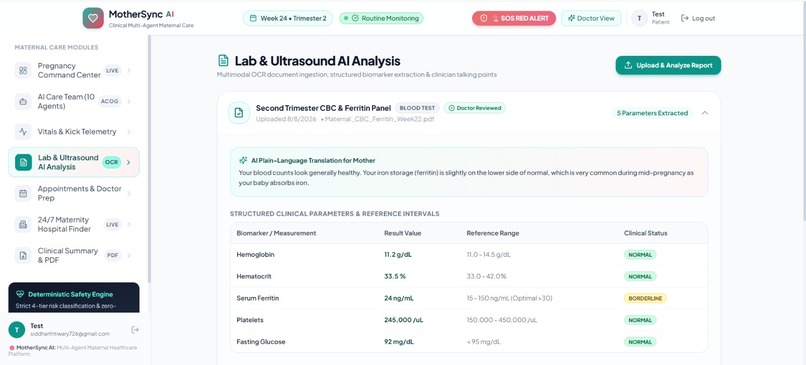The height and width of the screenshot is (365, 806).
Task: Open 24/7 Maternity Hospital Finder module
Action: click(x=74, y=224)
